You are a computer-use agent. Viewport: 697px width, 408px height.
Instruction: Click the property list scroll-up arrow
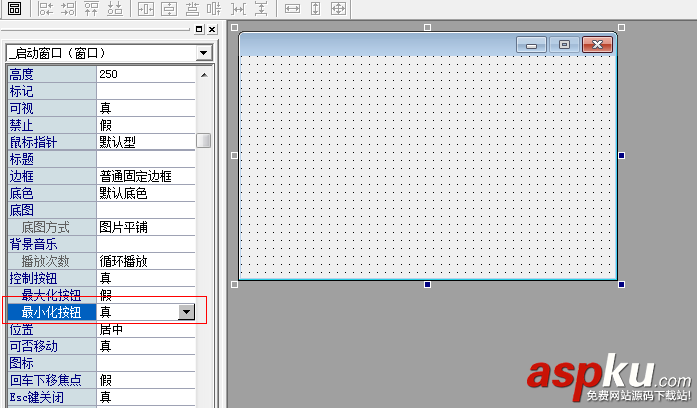(x=204, y=75)
